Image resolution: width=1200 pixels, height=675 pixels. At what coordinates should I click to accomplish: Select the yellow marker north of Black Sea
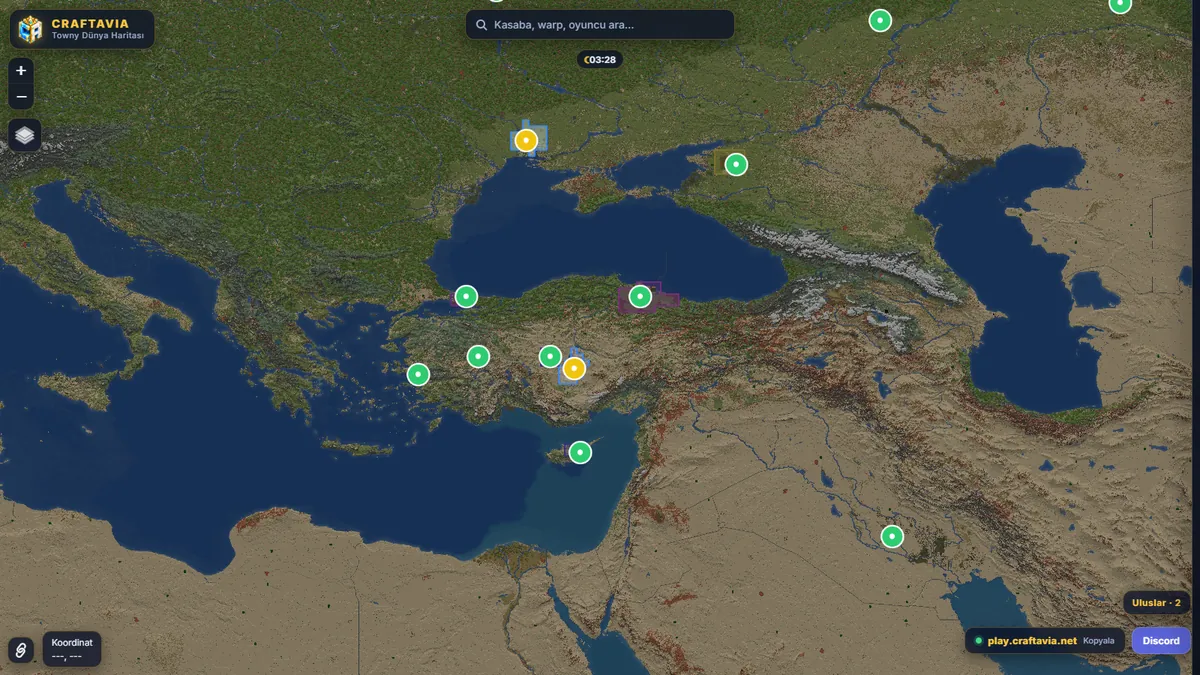(526, 140)
